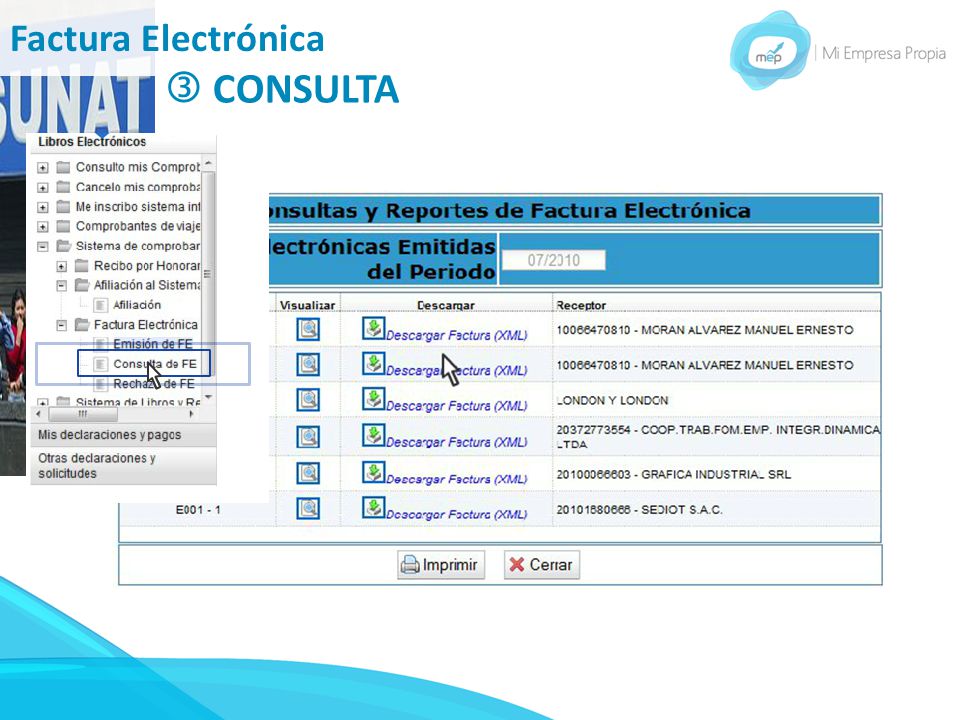
Task: Select Afiliación tree item
Action: 137,305
